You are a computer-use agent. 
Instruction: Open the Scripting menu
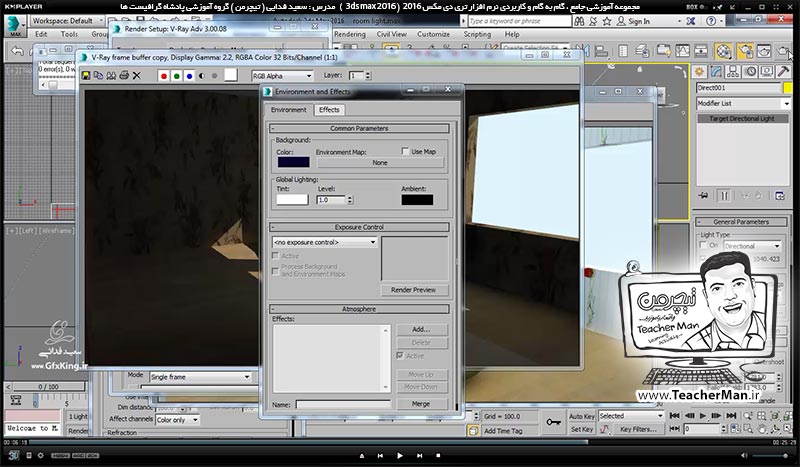pos(477,34)
